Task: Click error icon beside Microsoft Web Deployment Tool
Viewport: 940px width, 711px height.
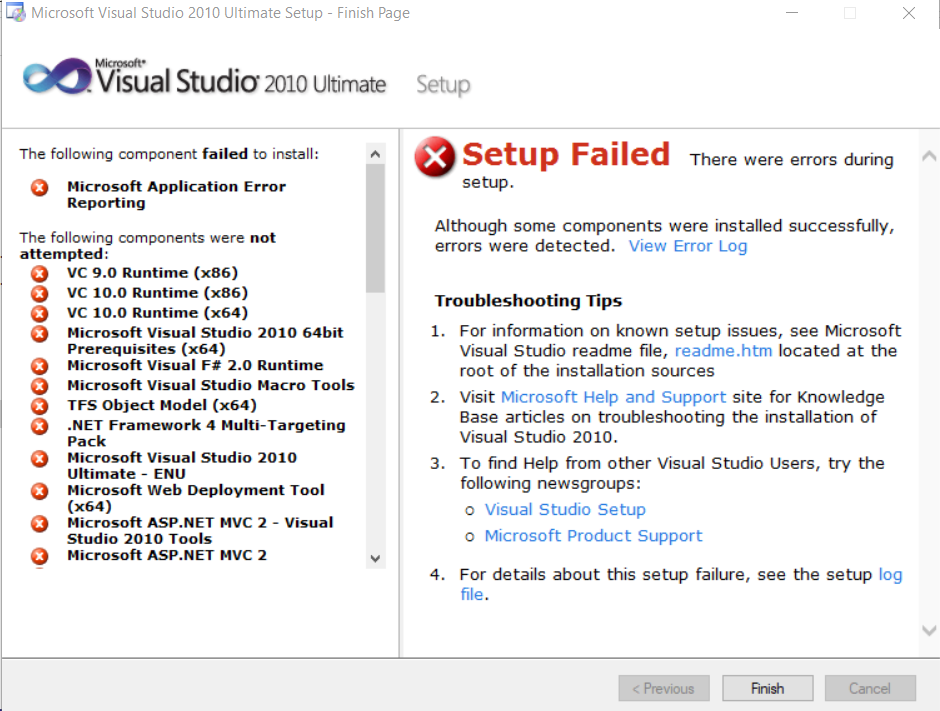Action: [39, 491]
